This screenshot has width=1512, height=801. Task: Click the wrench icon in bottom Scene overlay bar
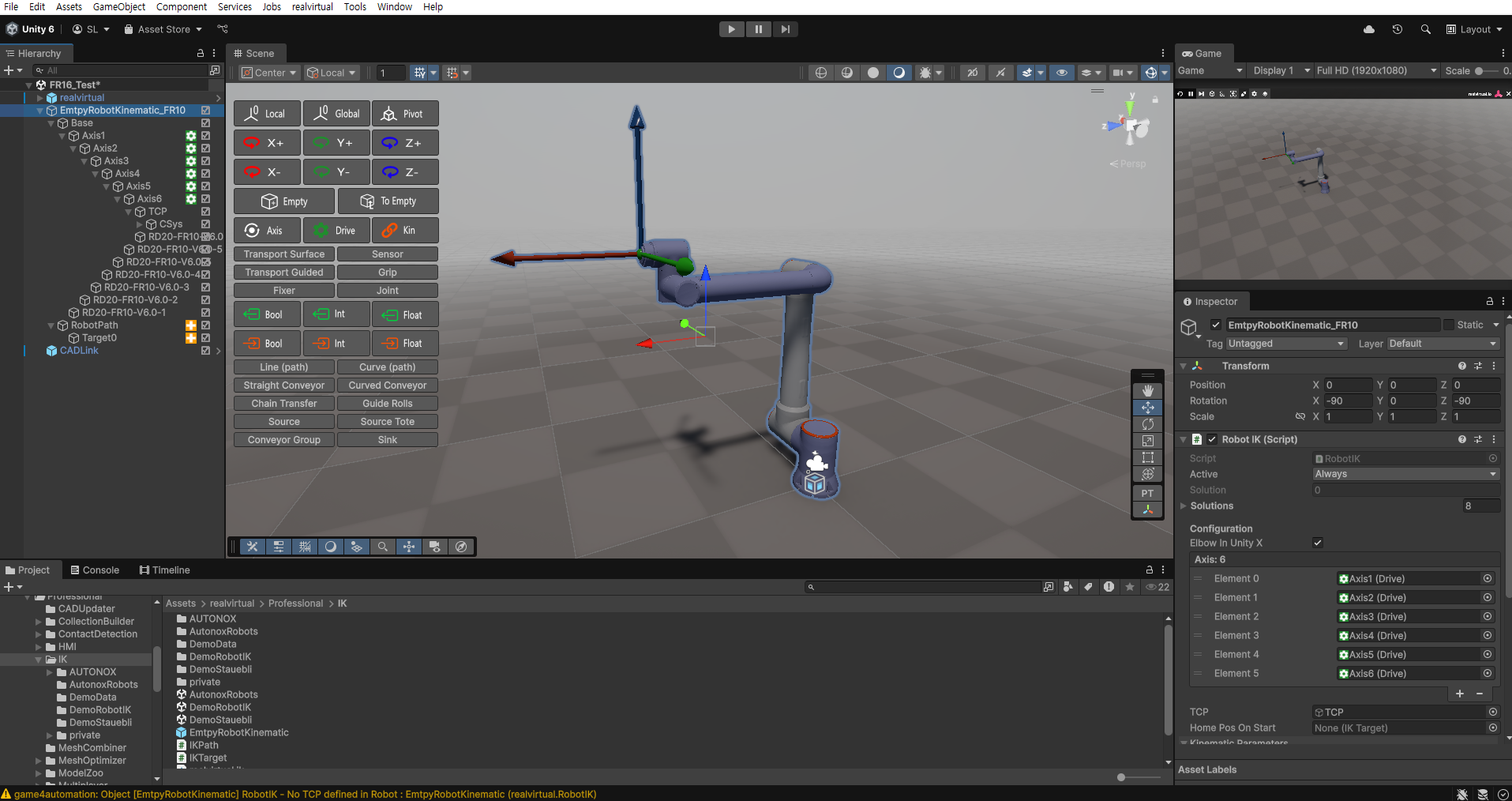pos(253,547)
